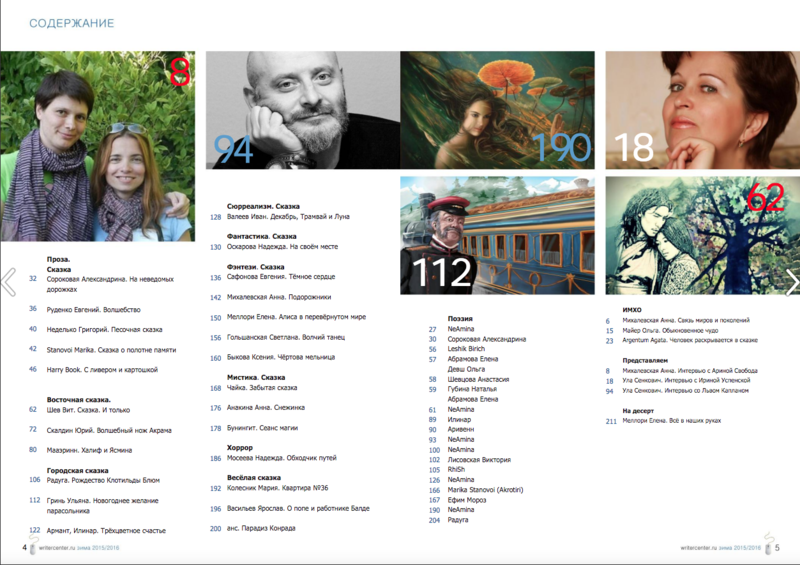Open poetry entry 'Ефим Мороз'
This screenshot has width=800, height=565.
point(467,500)
